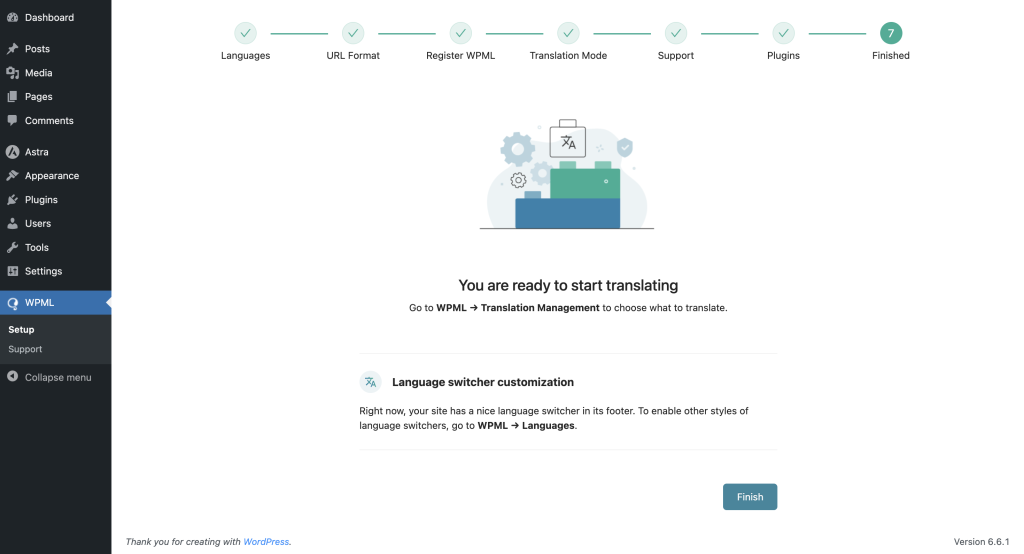The height and width of the screenshot is (554, 1024).
Task: Click the Tools wrench icon
Action: [x=12, y=248]
